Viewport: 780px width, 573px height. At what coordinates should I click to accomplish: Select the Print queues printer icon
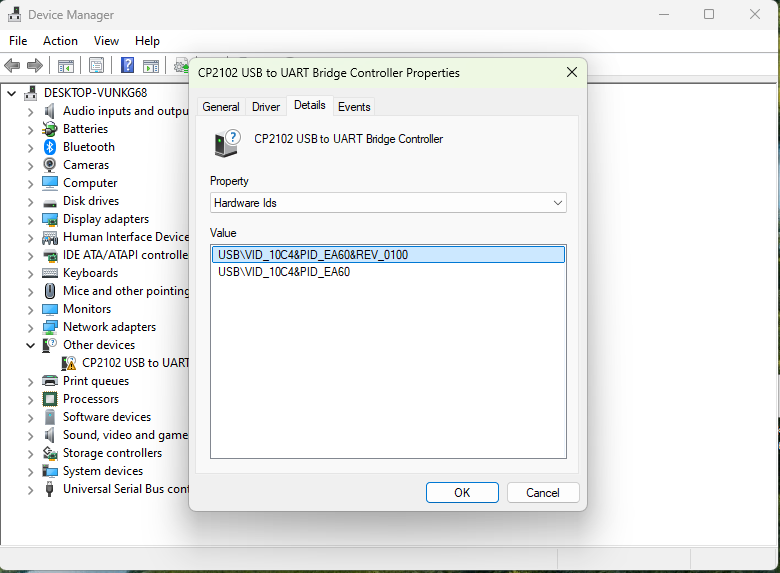tap(50, 381)
